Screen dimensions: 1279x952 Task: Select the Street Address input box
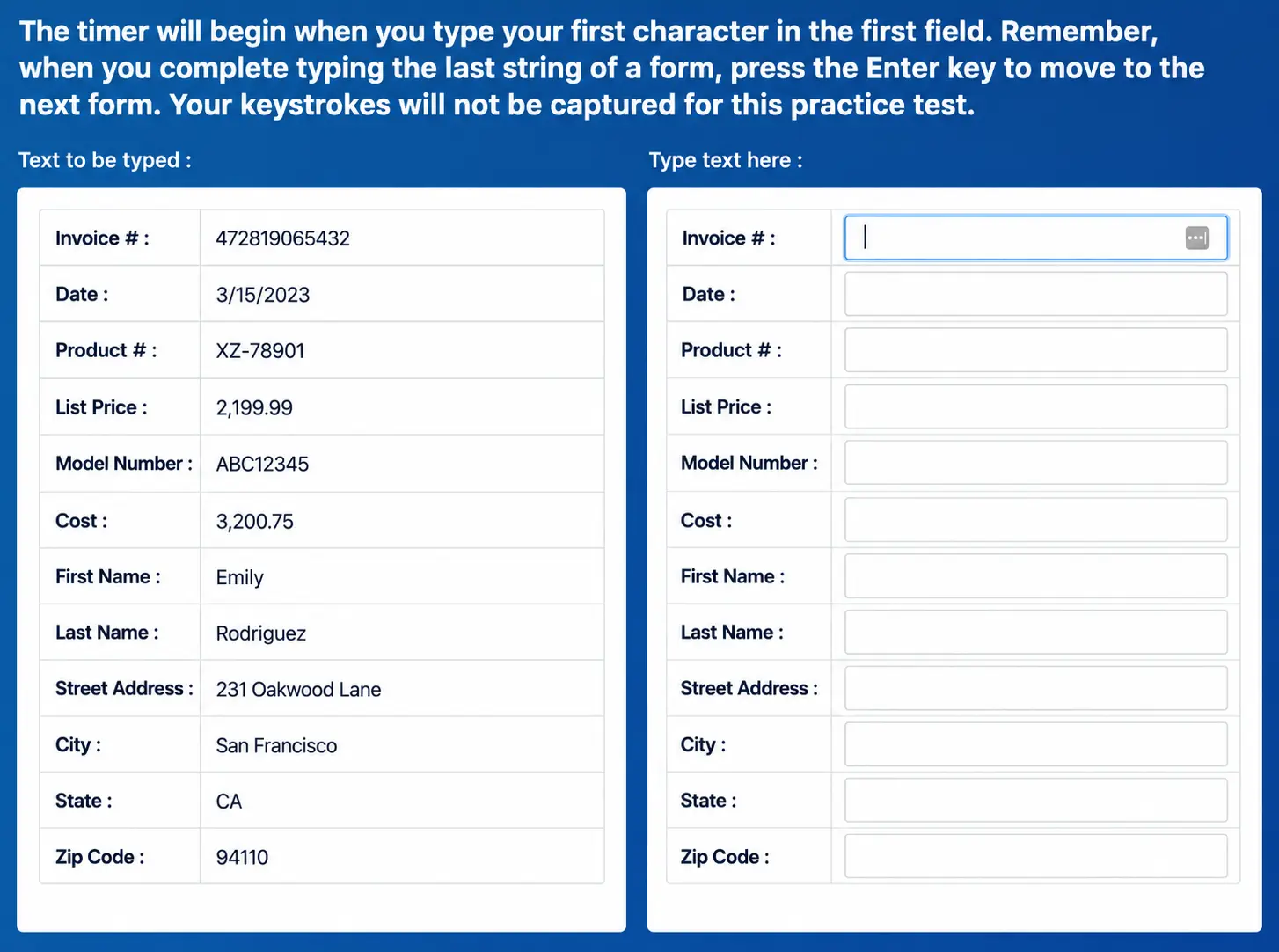(1035, 688)
